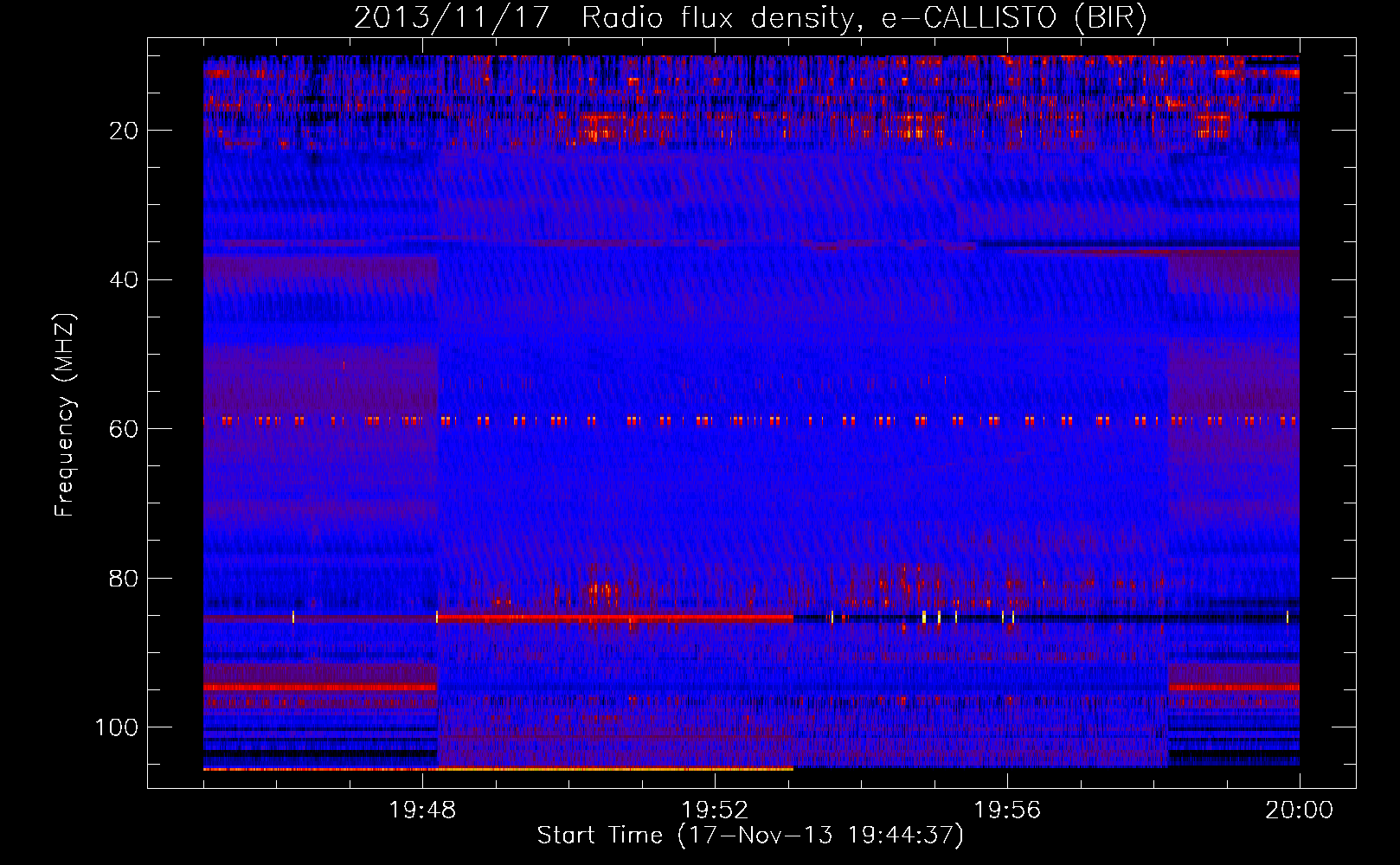This screenshot has height=865, width=1400.
Task: Click the red horizontal band near 95 MHz at left
Action: tap(320, 687)
